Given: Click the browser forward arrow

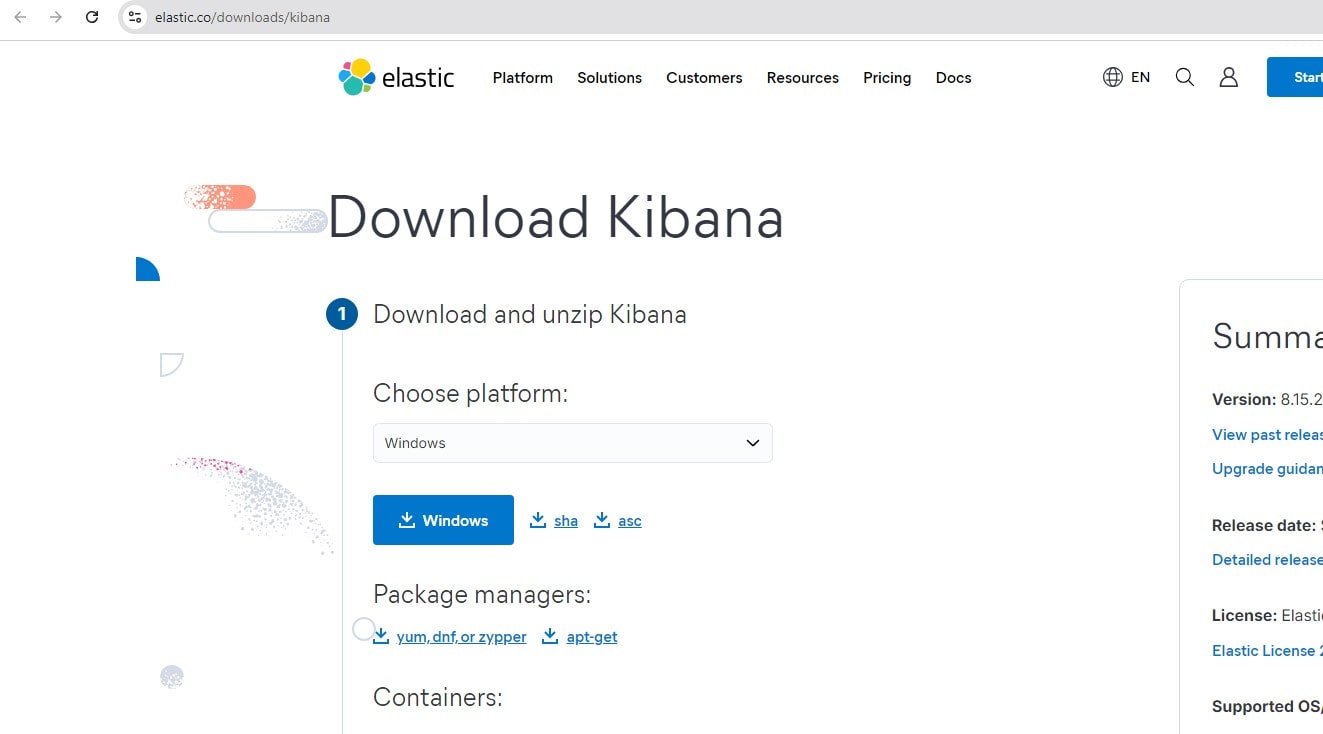Looking at the screenshot, I should pyautogui.click(x=56, y=17).
